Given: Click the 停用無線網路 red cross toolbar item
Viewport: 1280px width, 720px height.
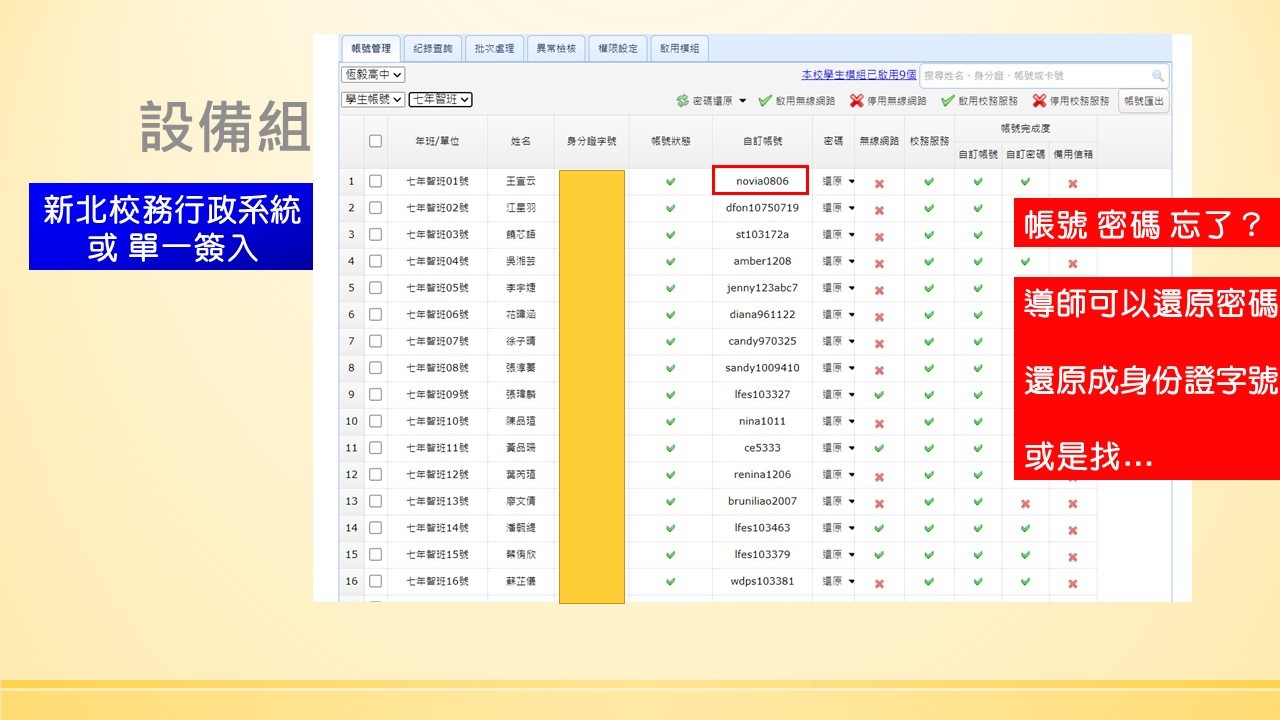Looking at the screenshot, I should click(x=888, y=101).
